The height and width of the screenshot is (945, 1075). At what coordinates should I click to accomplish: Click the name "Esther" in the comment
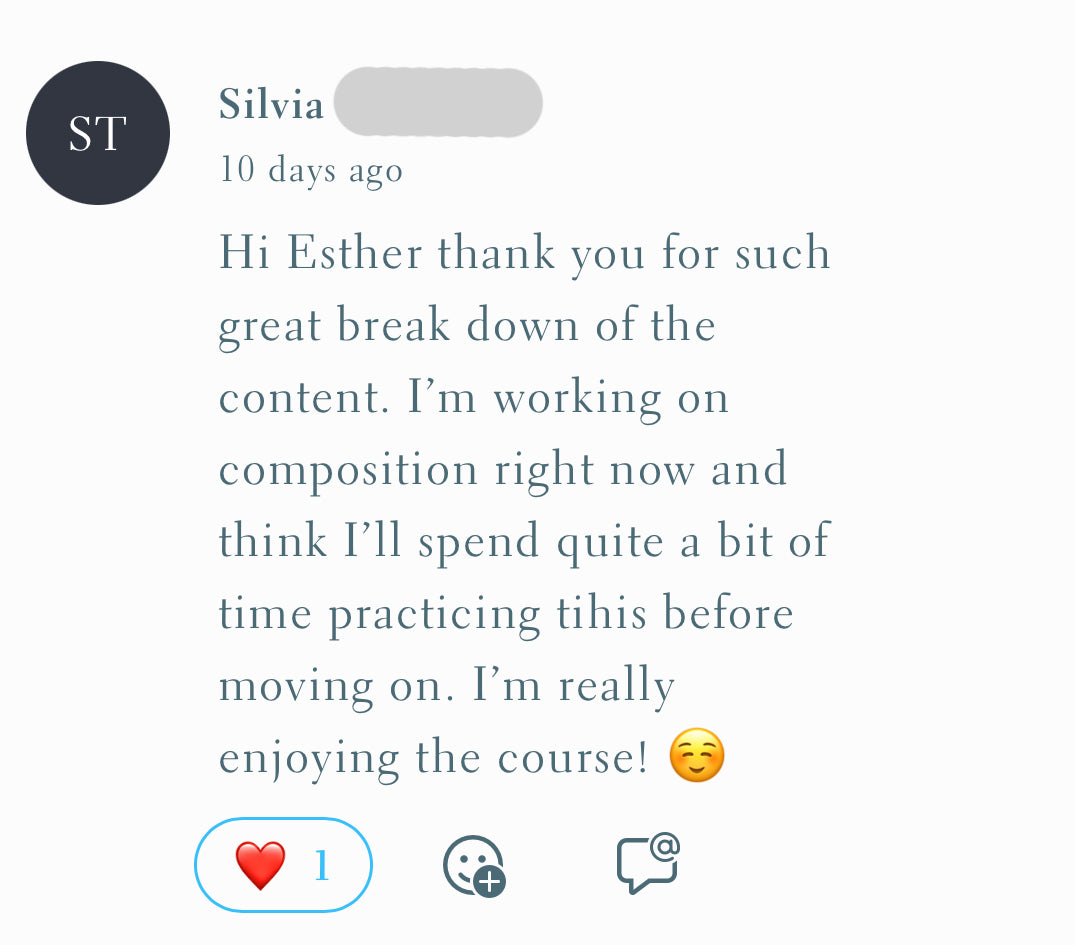[354, 253]
